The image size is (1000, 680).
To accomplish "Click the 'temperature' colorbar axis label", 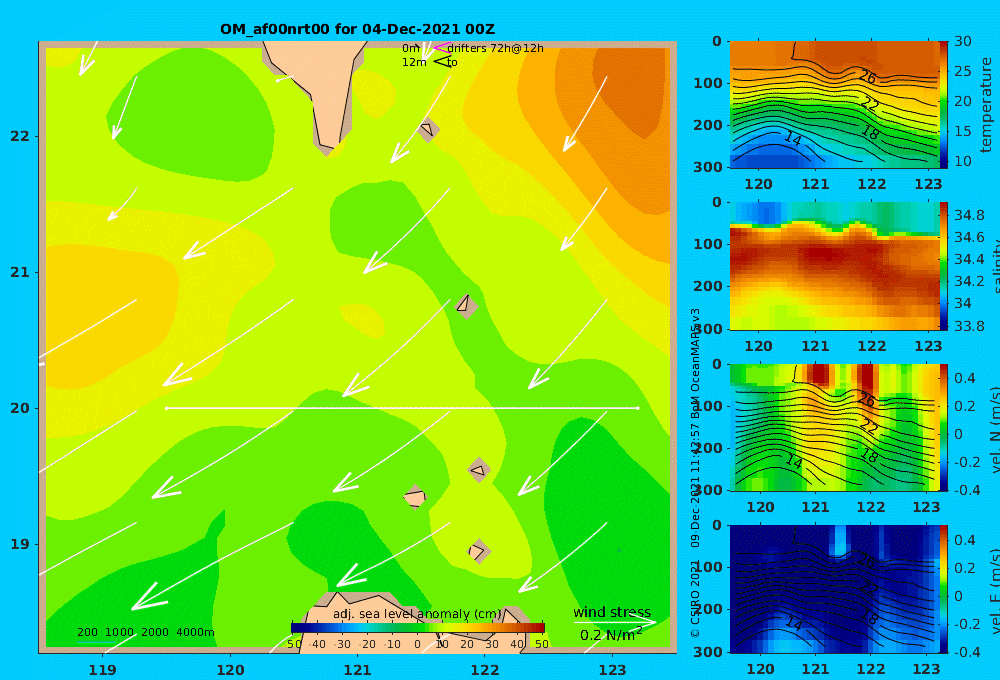I will coord(987,104).
